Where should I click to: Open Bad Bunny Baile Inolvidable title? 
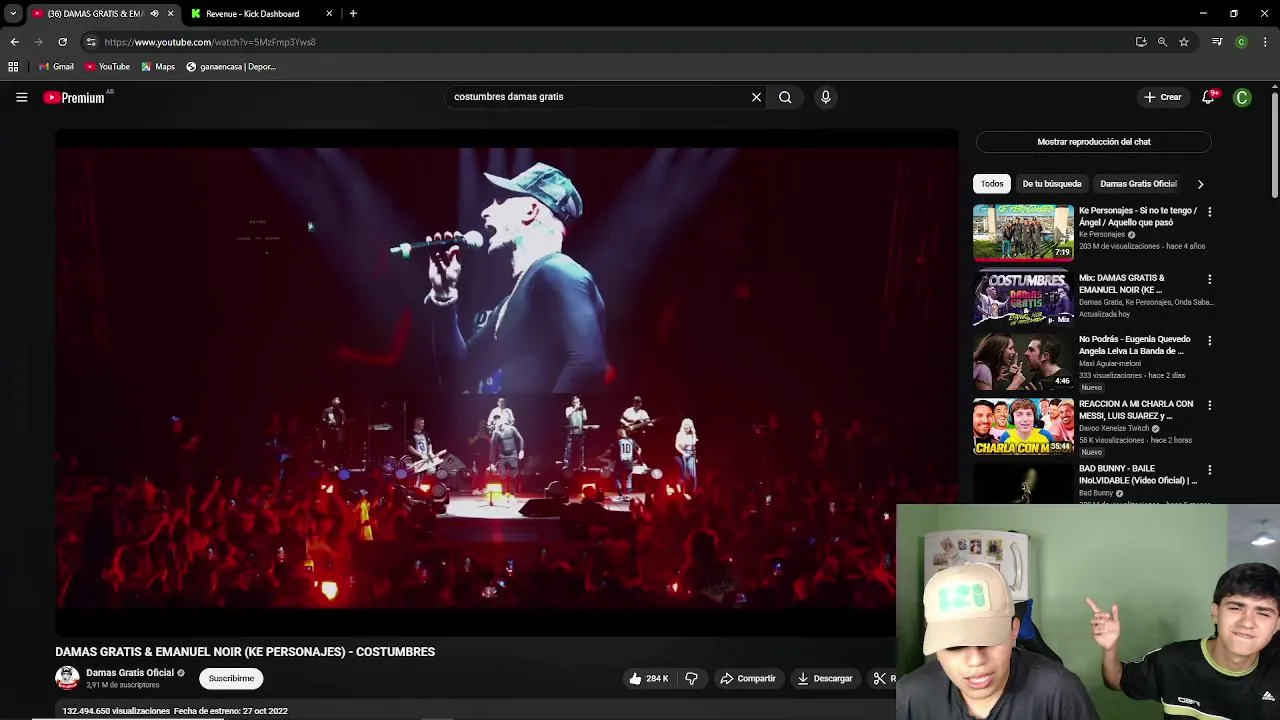(x=1138, y=475)
